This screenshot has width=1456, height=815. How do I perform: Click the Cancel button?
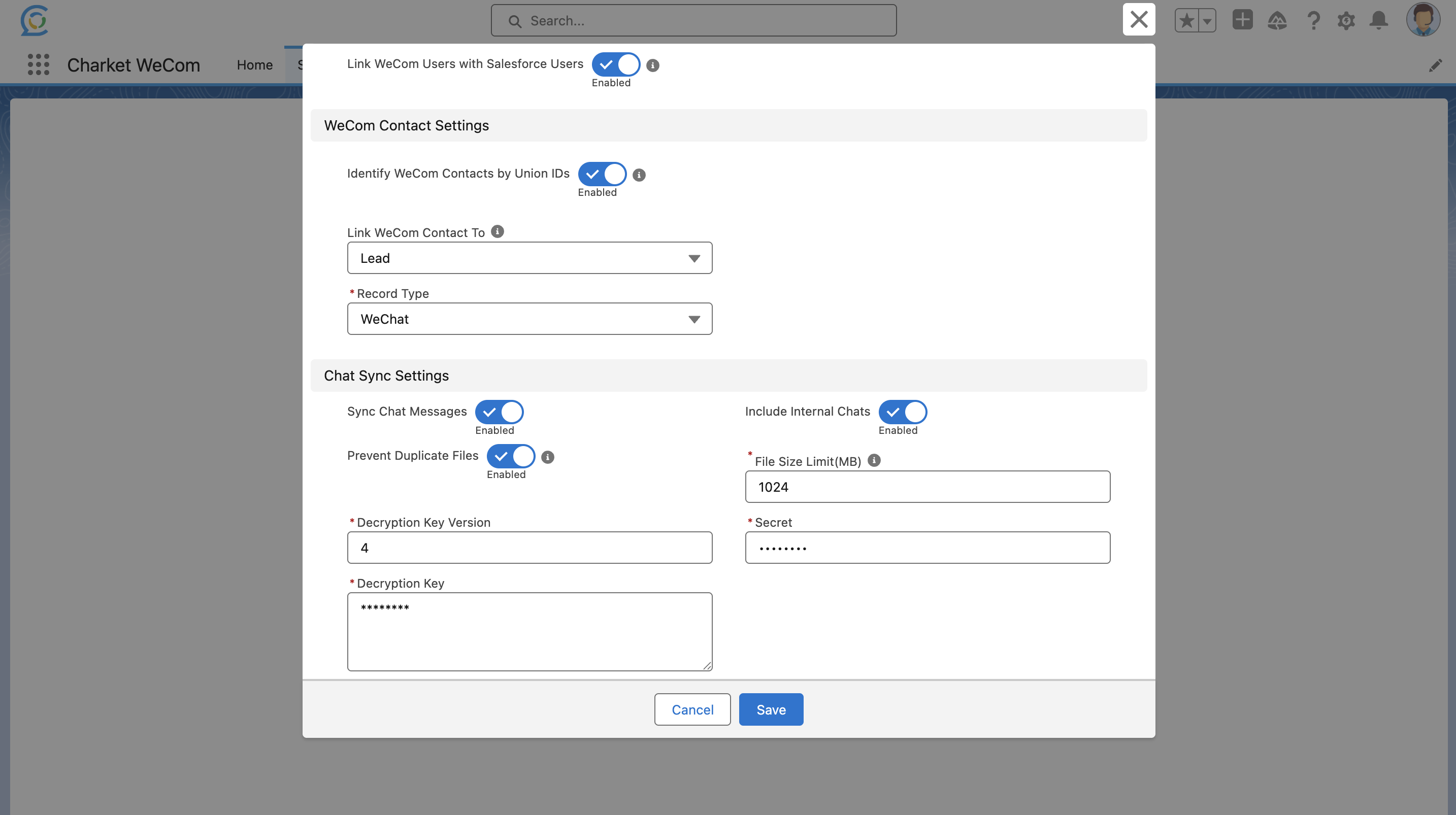692,709
